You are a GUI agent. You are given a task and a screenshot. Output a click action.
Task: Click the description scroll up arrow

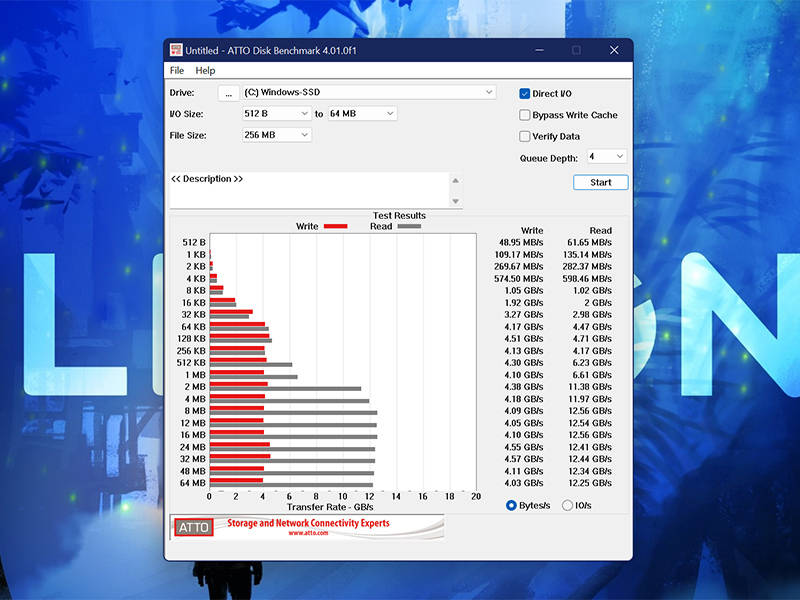tap(456, 181)
